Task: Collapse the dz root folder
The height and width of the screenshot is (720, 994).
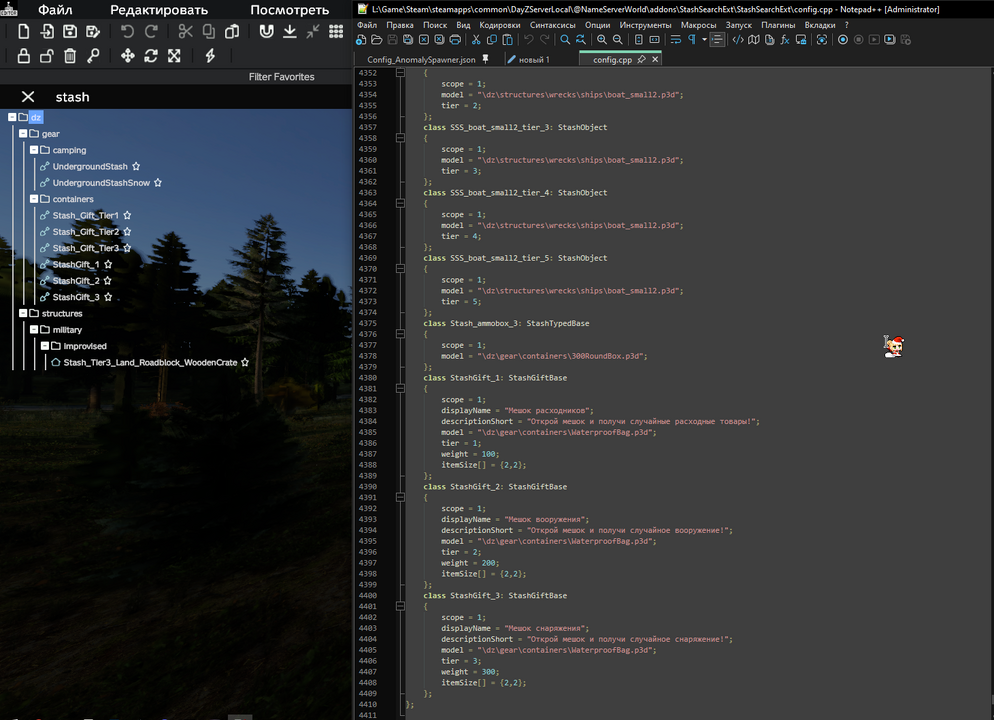Action: (x=12, y=117)
